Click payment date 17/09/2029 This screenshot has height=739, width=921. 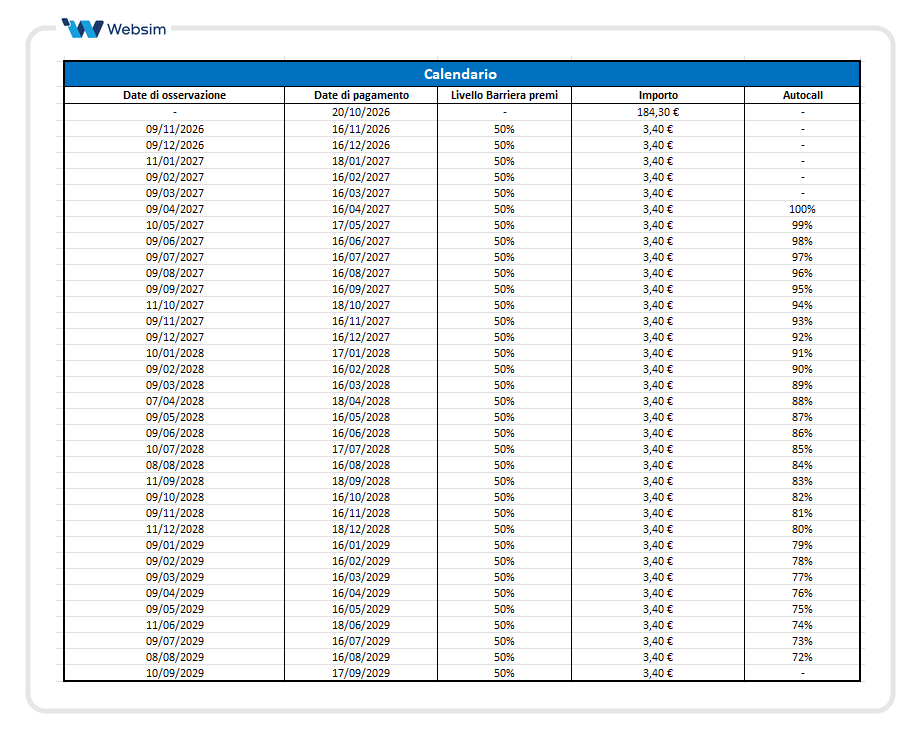pyautogui.click(x=361, y=673)
